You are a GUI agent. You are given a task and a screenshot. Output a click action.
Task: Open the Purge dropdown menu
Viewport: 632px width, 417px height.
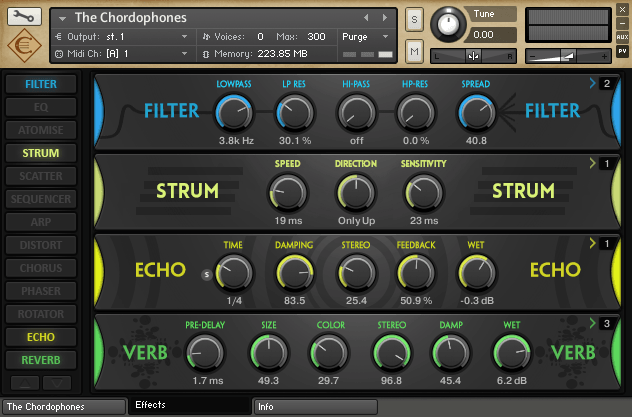tap(366, 37)
